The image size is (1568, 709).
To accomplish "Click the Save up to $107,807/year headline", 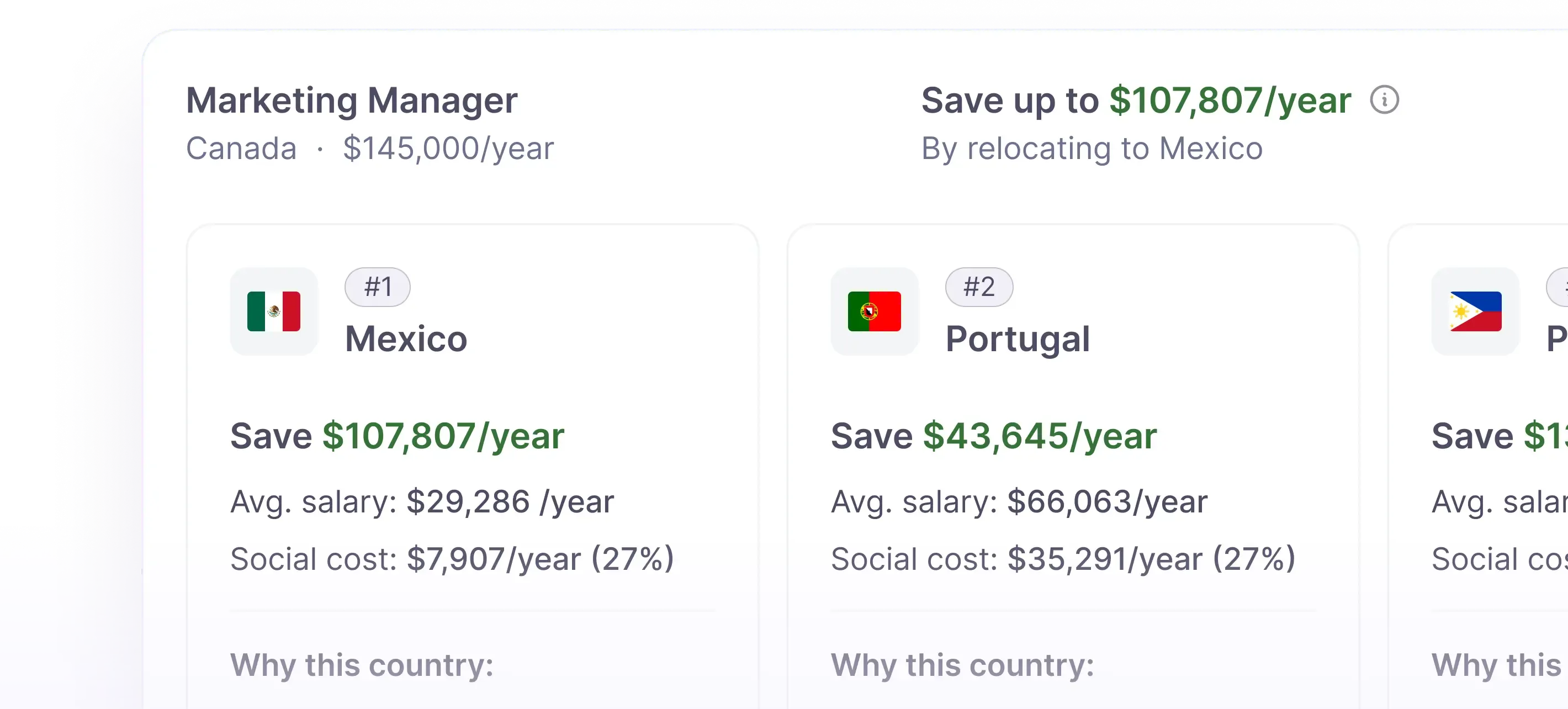I will (x=1136, y=100).
